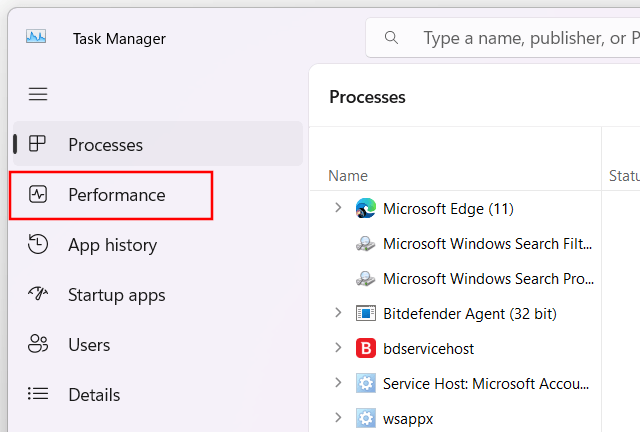Click the Users people icon
640x432 pixels.
click(x=38, y=344)
